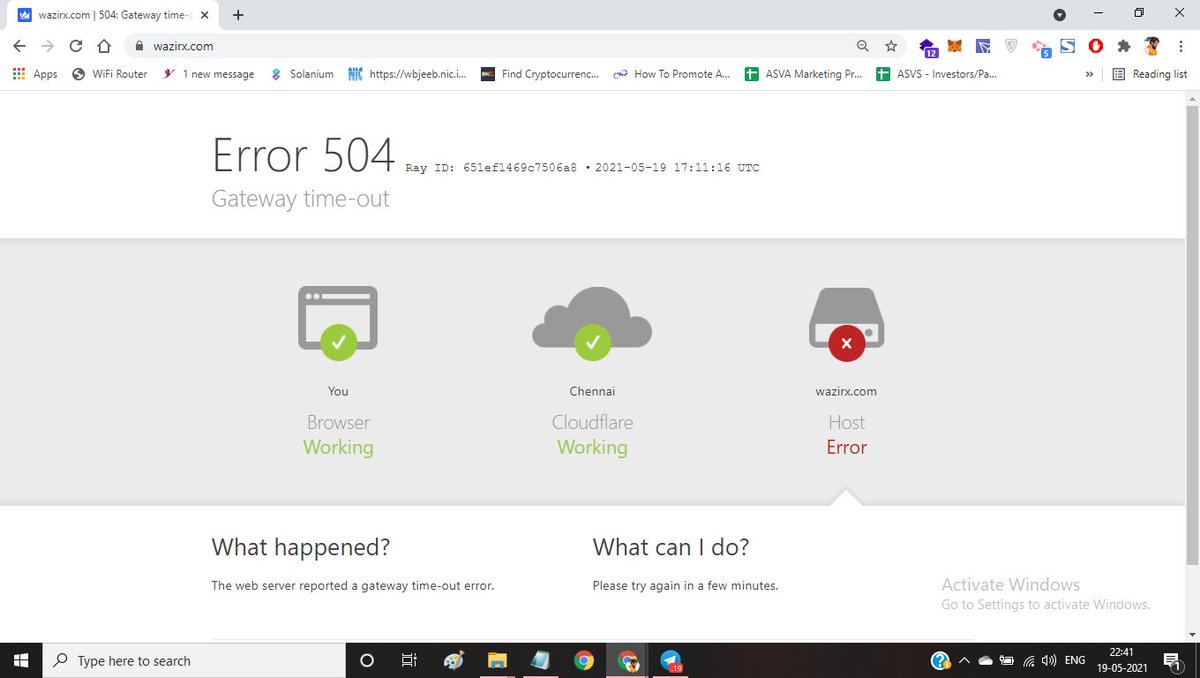Open the ASVS - Investors/Pa... bookmark
The image size is (1200, 678).
[936, 74]
